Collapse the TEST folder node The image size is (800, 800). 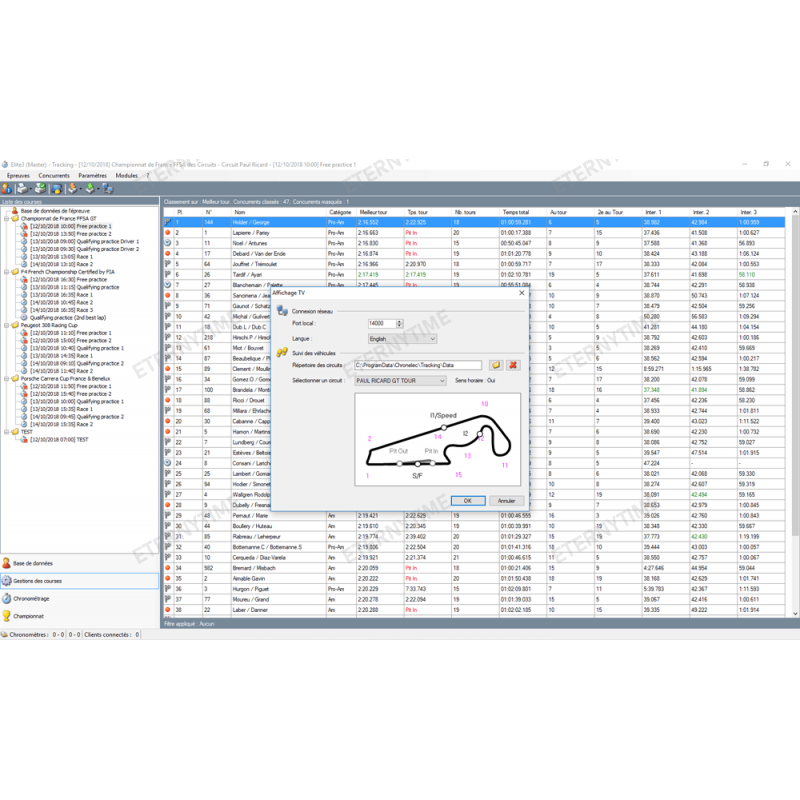pos(7,432)
